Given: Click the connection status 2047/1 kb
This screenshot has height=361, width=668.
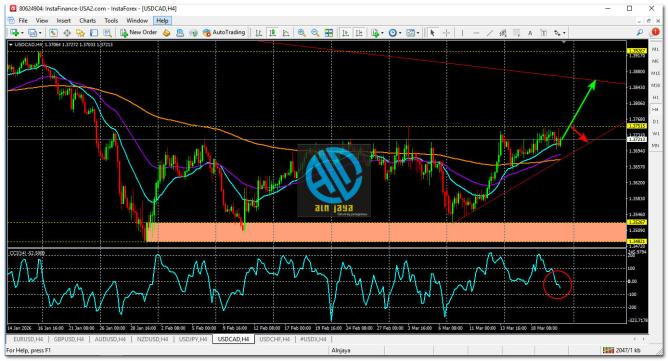Looking at the screenshot, I should coord(622,350).
